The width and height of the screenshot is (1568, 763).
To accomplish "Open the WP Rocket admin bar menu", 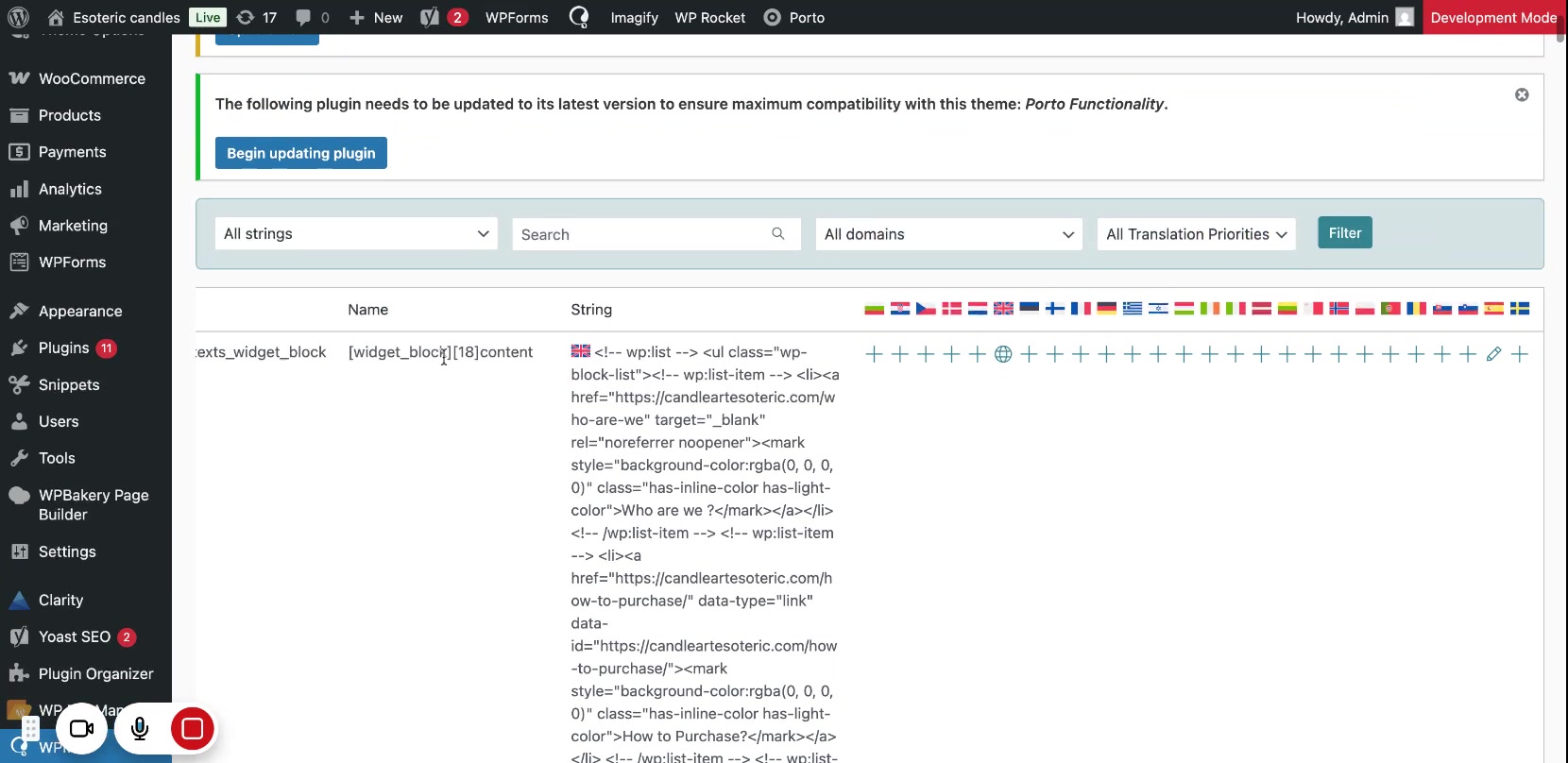I will (x=709, y=17).
